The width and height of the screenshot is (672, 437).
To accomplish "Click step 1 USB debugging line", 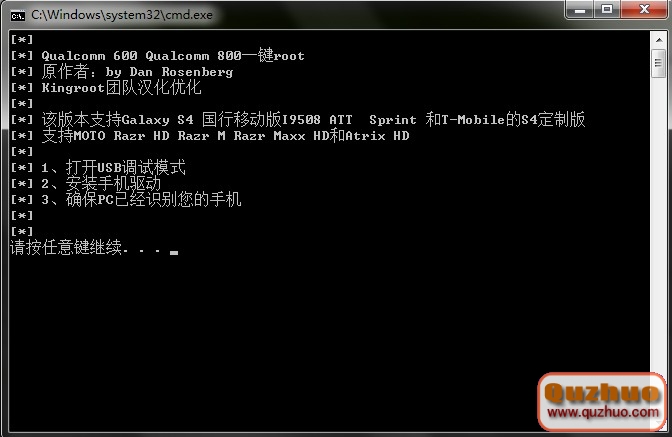I will point(114,168).
